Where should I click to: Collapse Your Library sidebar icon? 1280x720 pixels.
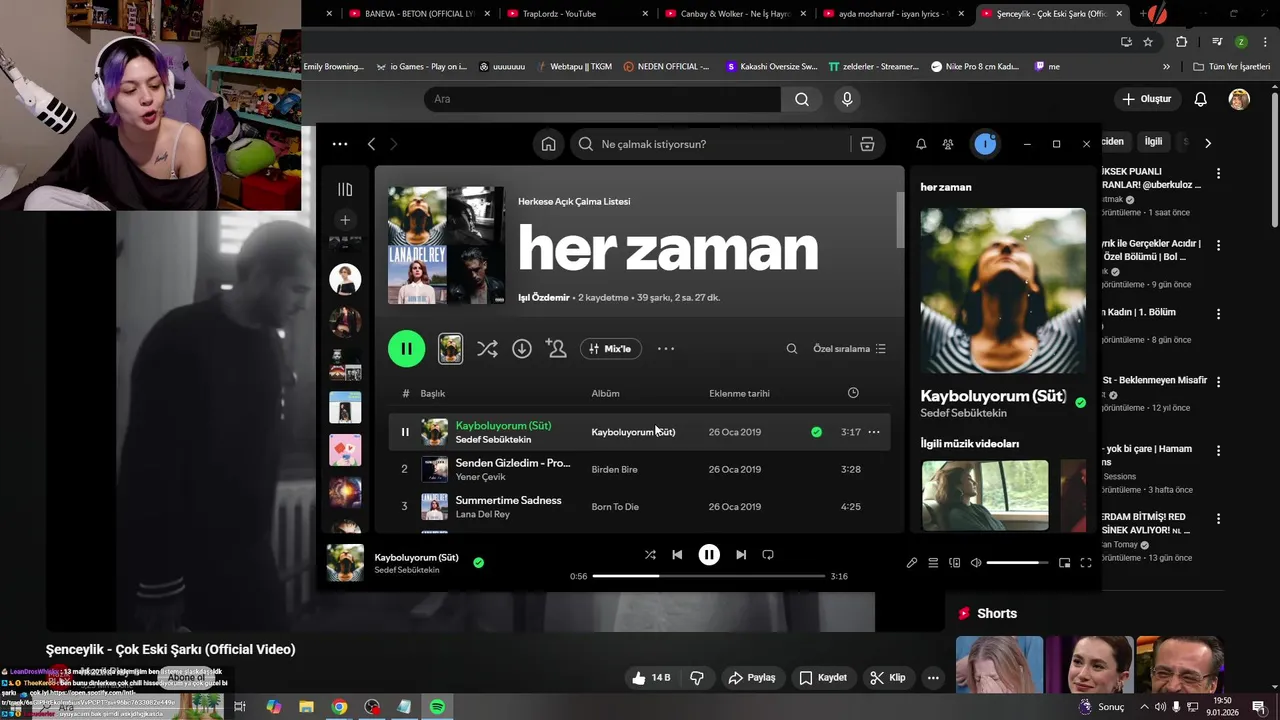pos(345,189)
